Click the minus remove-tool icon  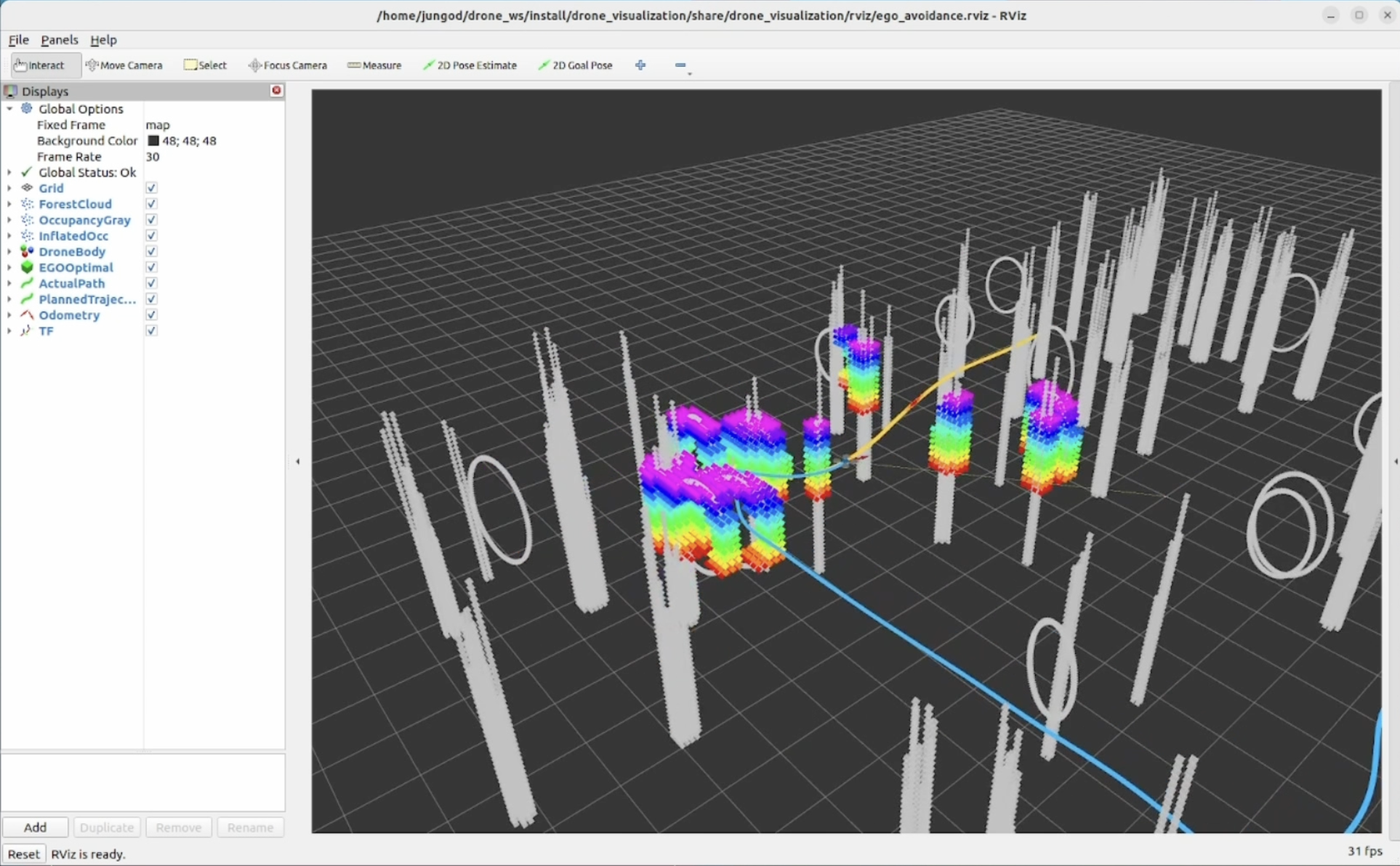tap(680, 65)
